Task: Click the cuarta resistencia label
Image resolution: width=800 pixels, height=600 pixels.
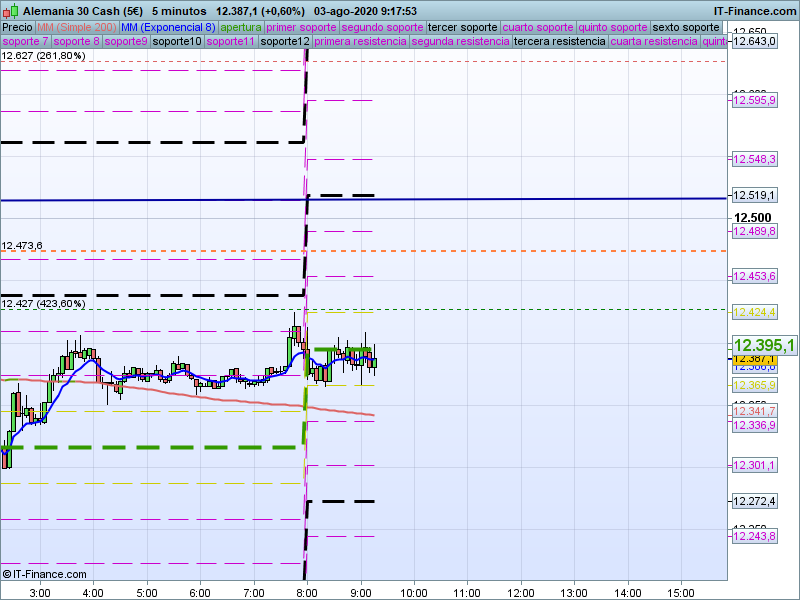Action: (x=654, y=42)
